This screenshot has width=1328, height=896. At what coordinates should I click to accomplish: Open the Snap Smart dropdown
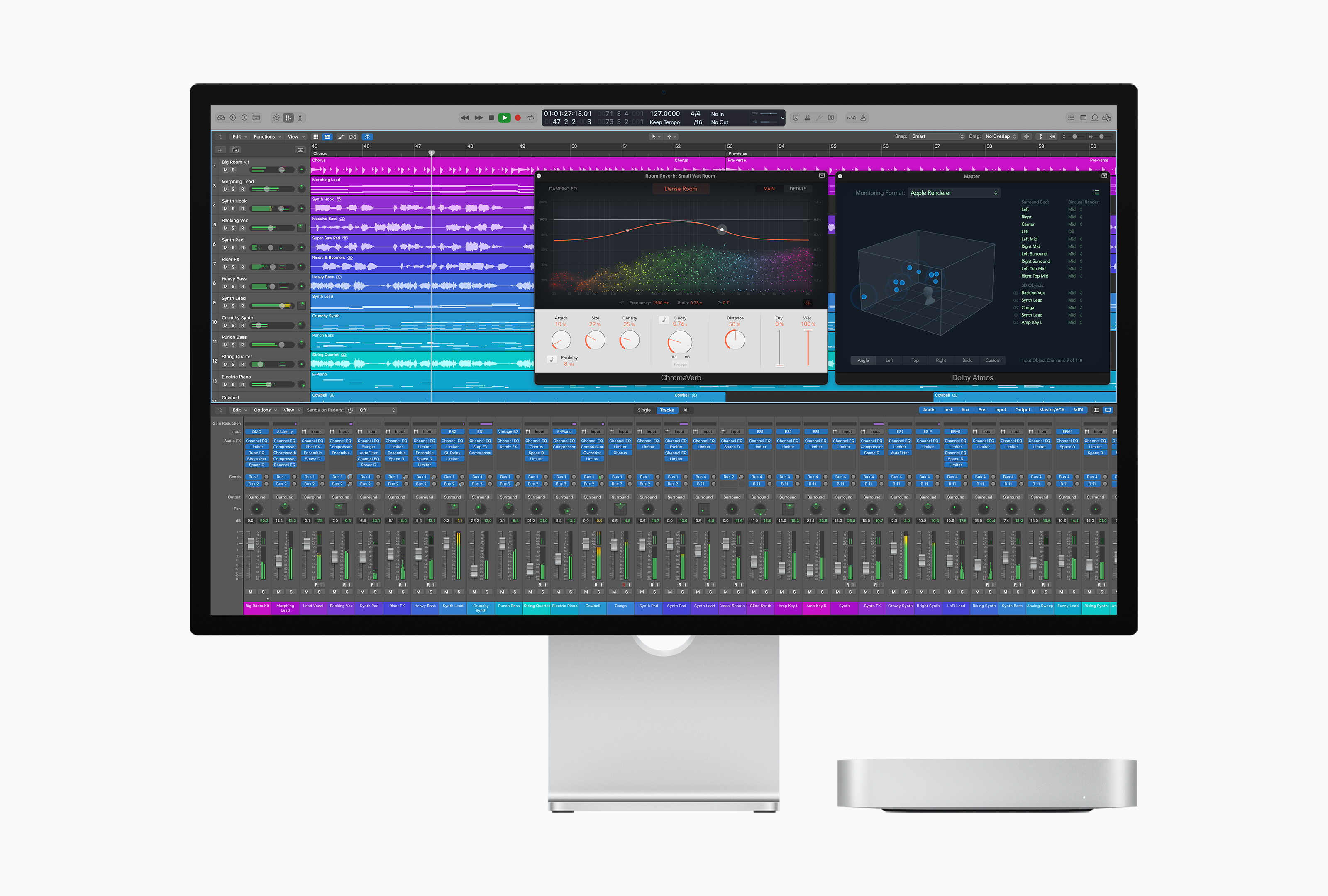click(x=937, y=136)
